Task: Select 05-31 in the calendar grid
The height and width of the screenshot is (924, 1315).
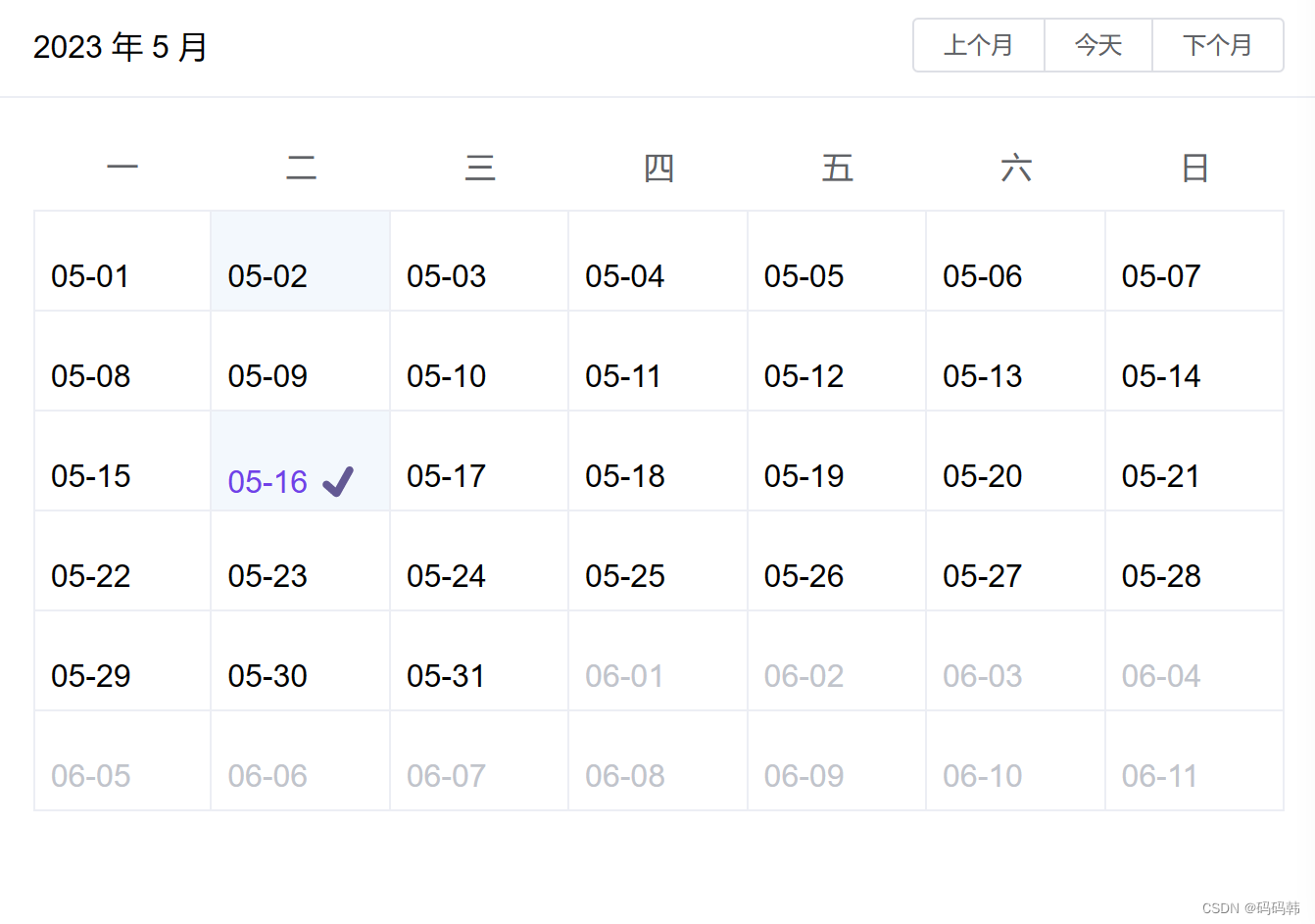Action: [x=479, y=661]
